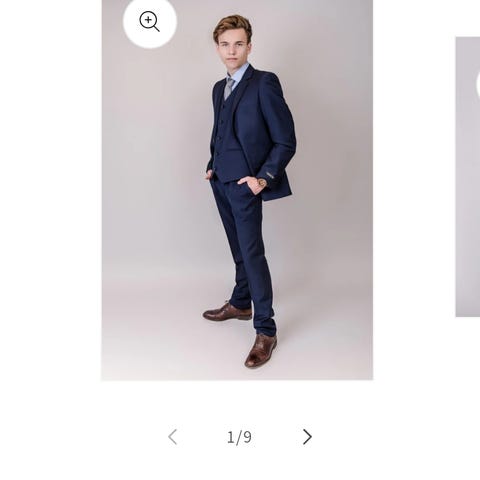Go to the next product image
The image size is (480, 480).
click(307, 437)
